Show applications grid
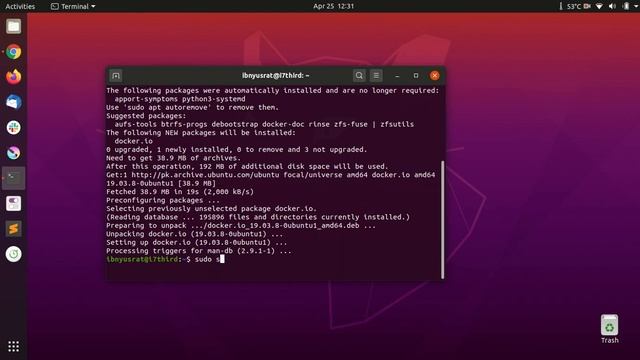Viewport: 640px width, 360px height. coord(13,346)
